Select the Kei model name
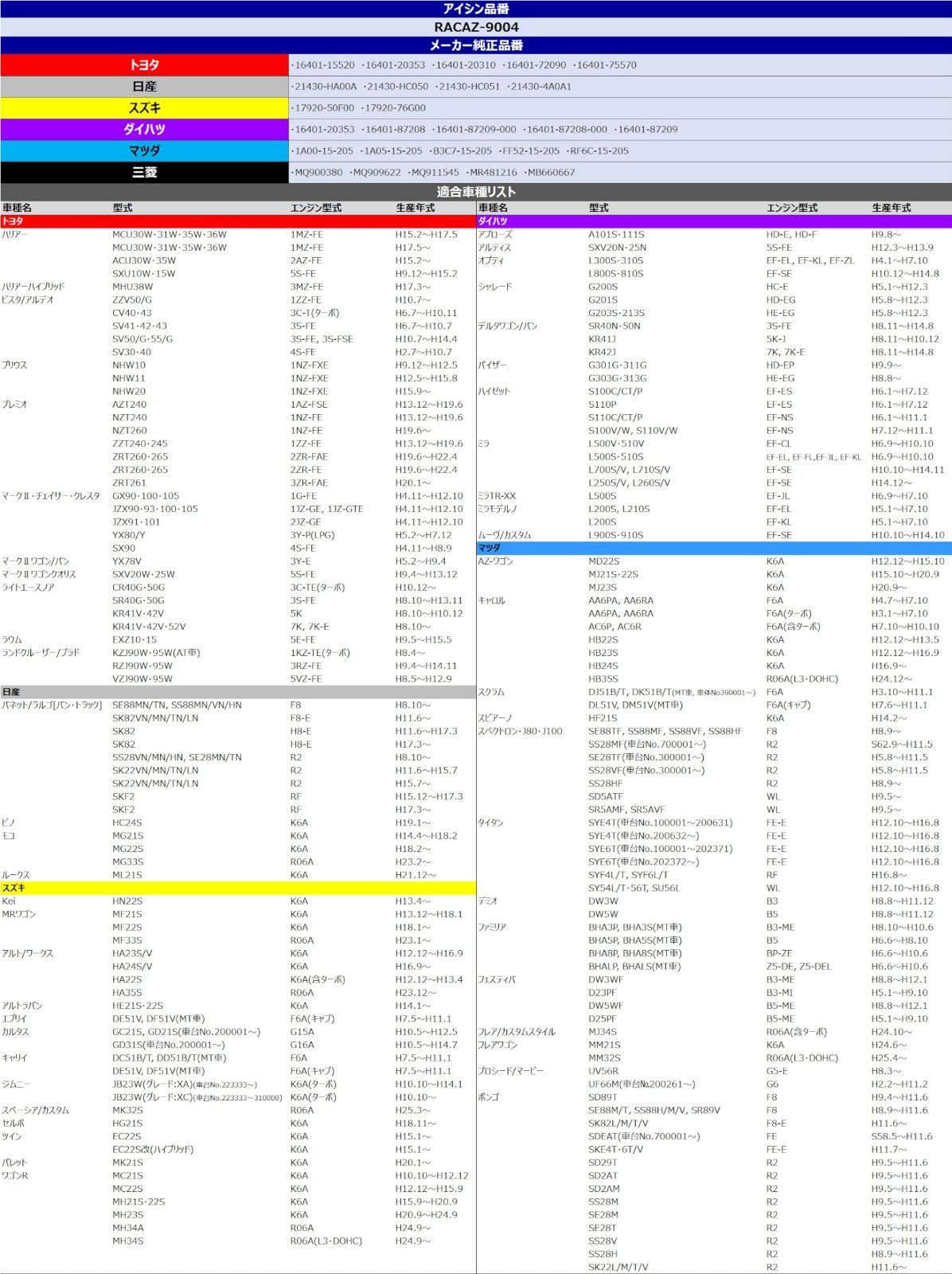952x1274 pixels. [9, 901]
